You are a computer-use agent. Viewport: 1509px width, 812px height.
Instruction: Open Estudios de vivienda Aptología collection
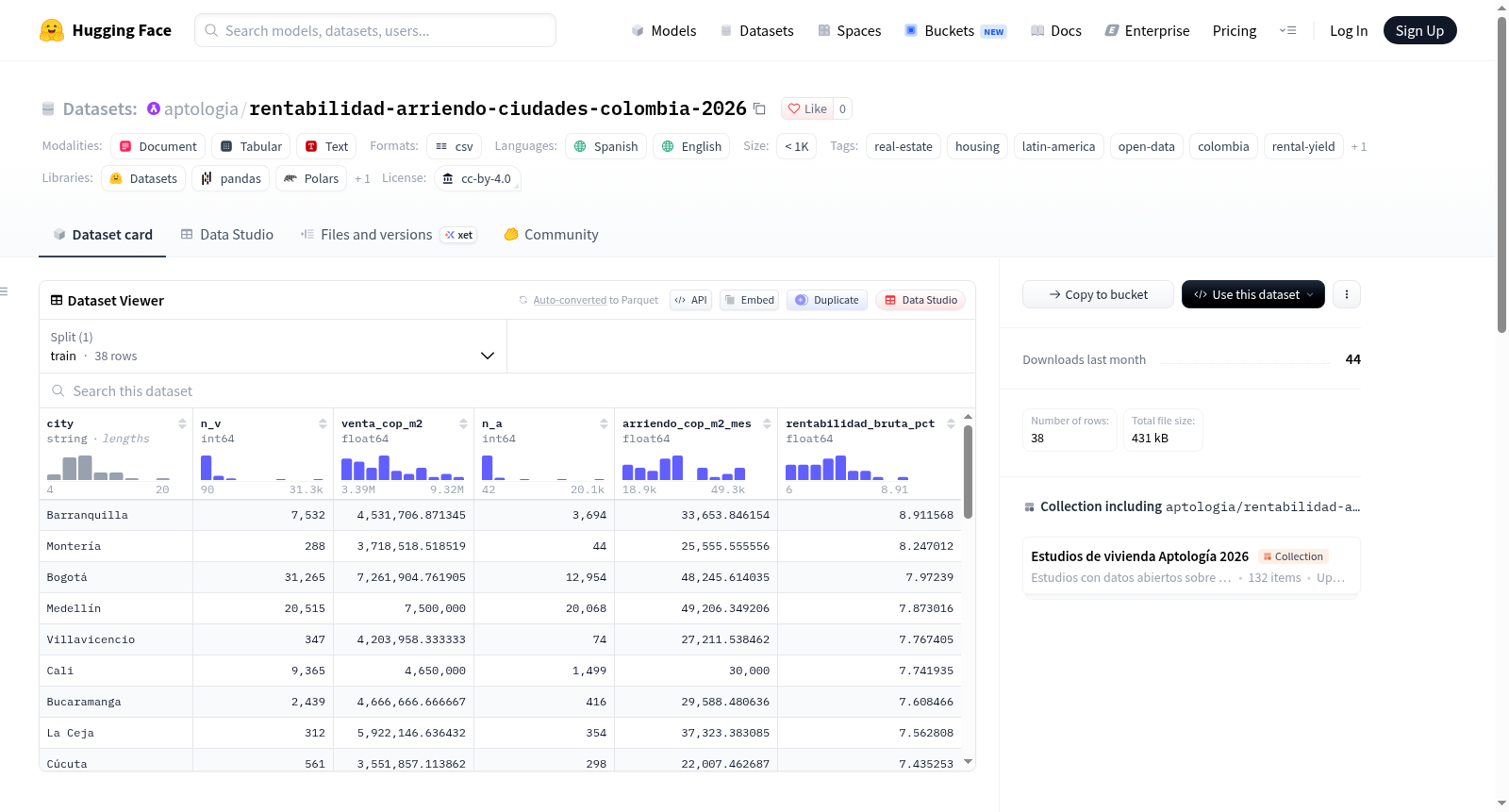(1191, 566)
